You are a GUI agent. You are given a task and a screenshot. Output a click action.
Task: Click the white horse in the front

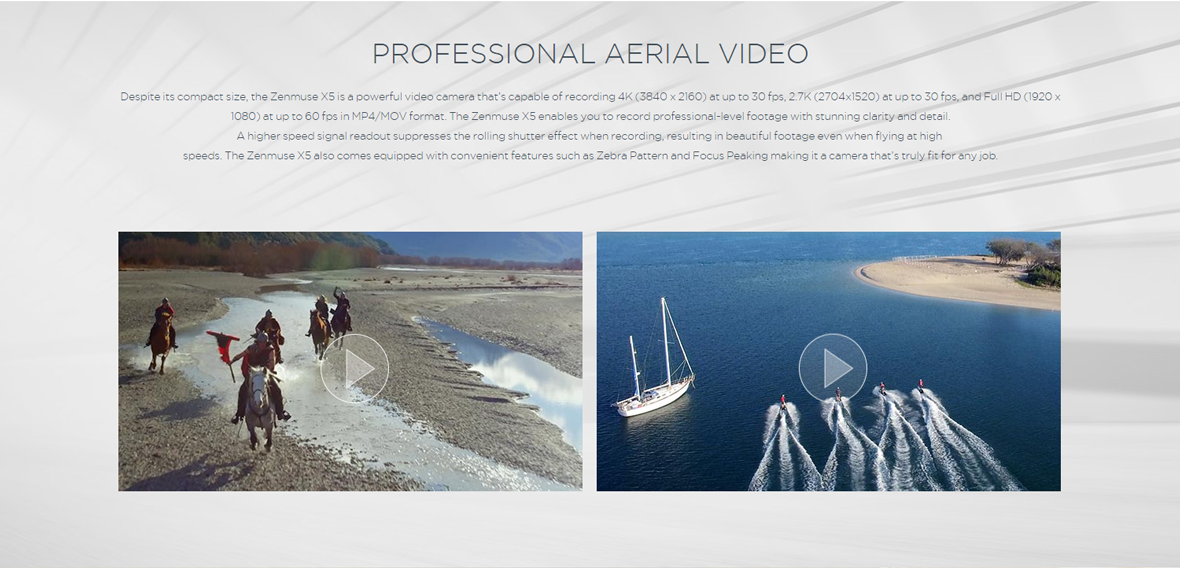tap(260, 405)
